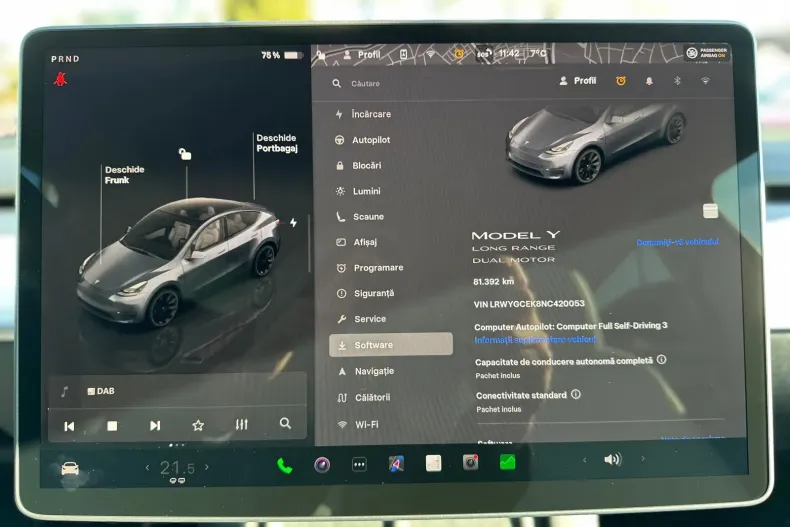Tap the DAB media source label
Screen dimensions: 790x527
point(101,391)
